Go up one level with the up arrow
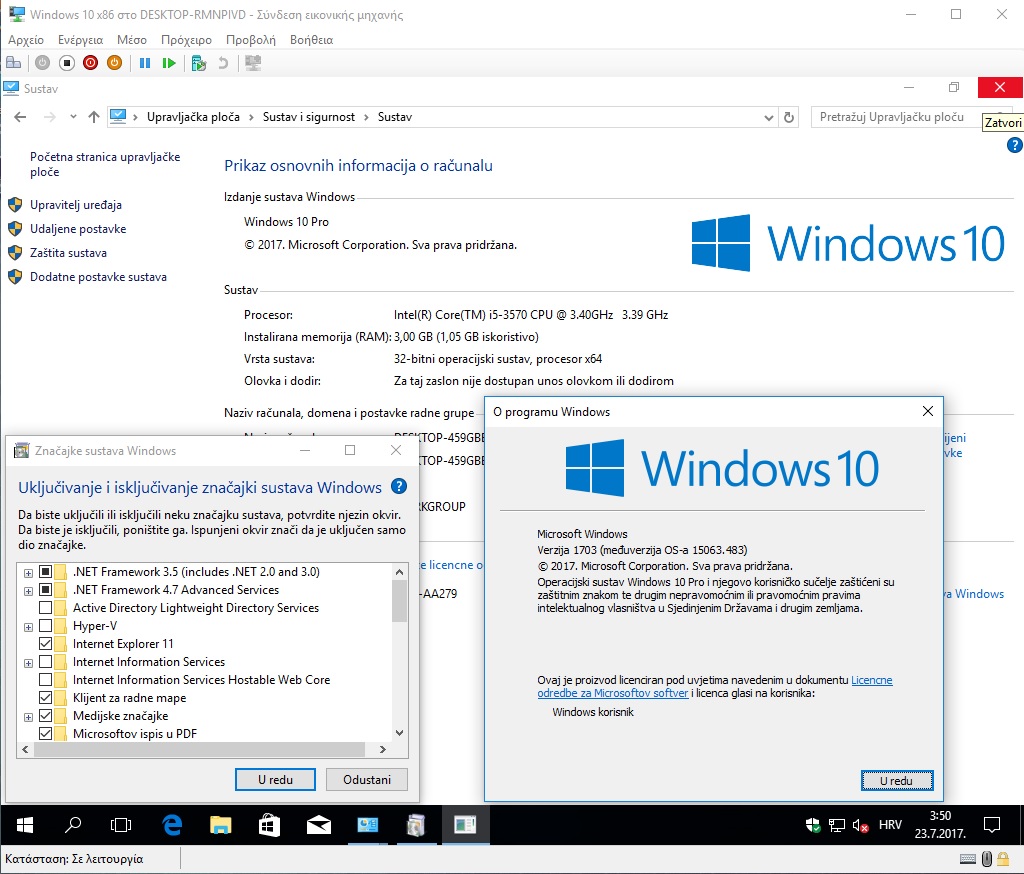 pyautogui.click(x=94, y=117)
